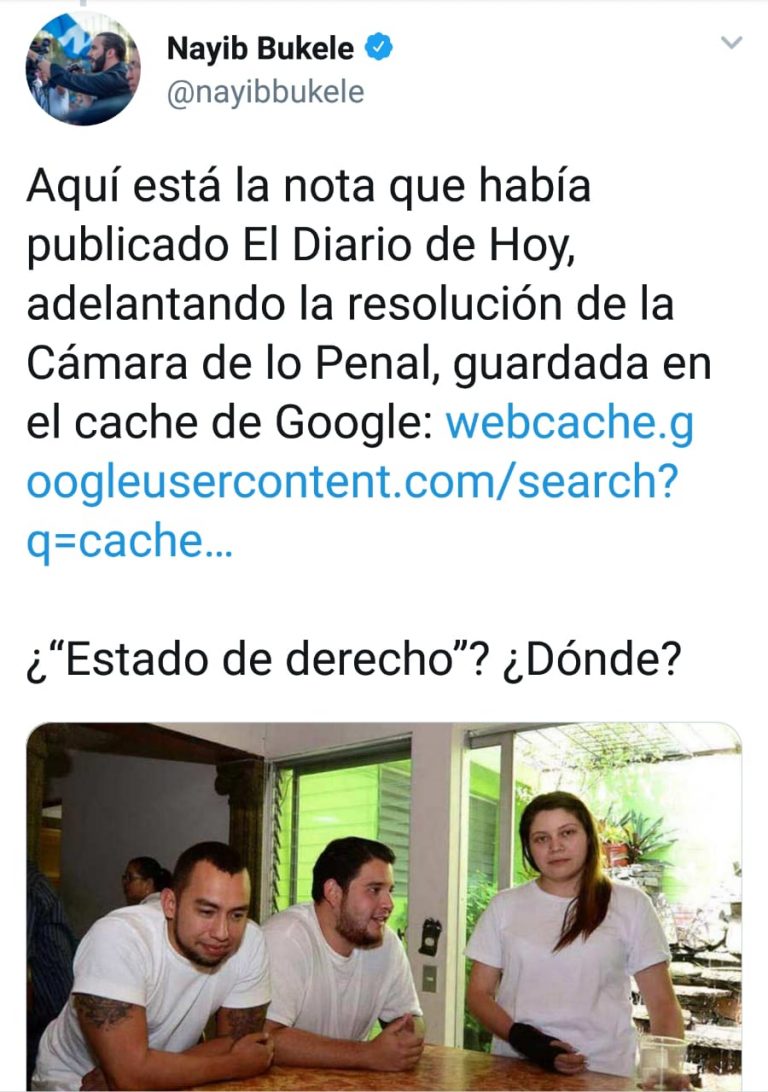This screenshot has height=1092, width=768.
Task: Click the blue verified badge
Action: click(x=379, y=47)
